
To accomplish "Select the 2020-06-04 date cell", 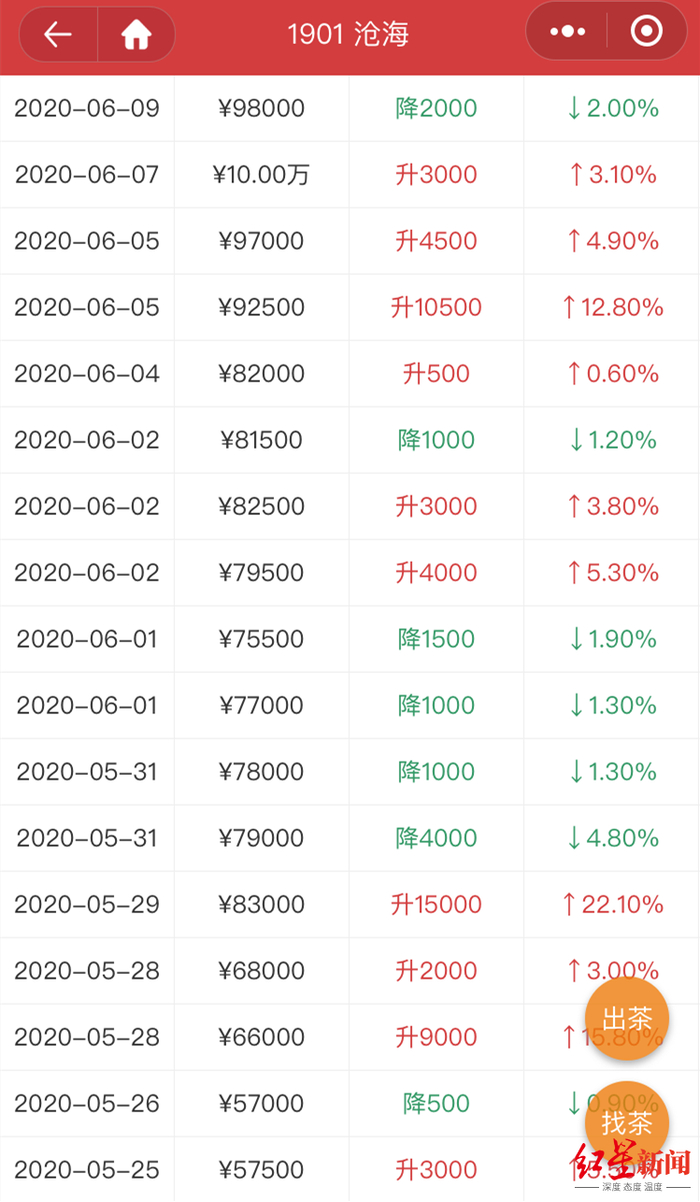I will click(87, 374).
